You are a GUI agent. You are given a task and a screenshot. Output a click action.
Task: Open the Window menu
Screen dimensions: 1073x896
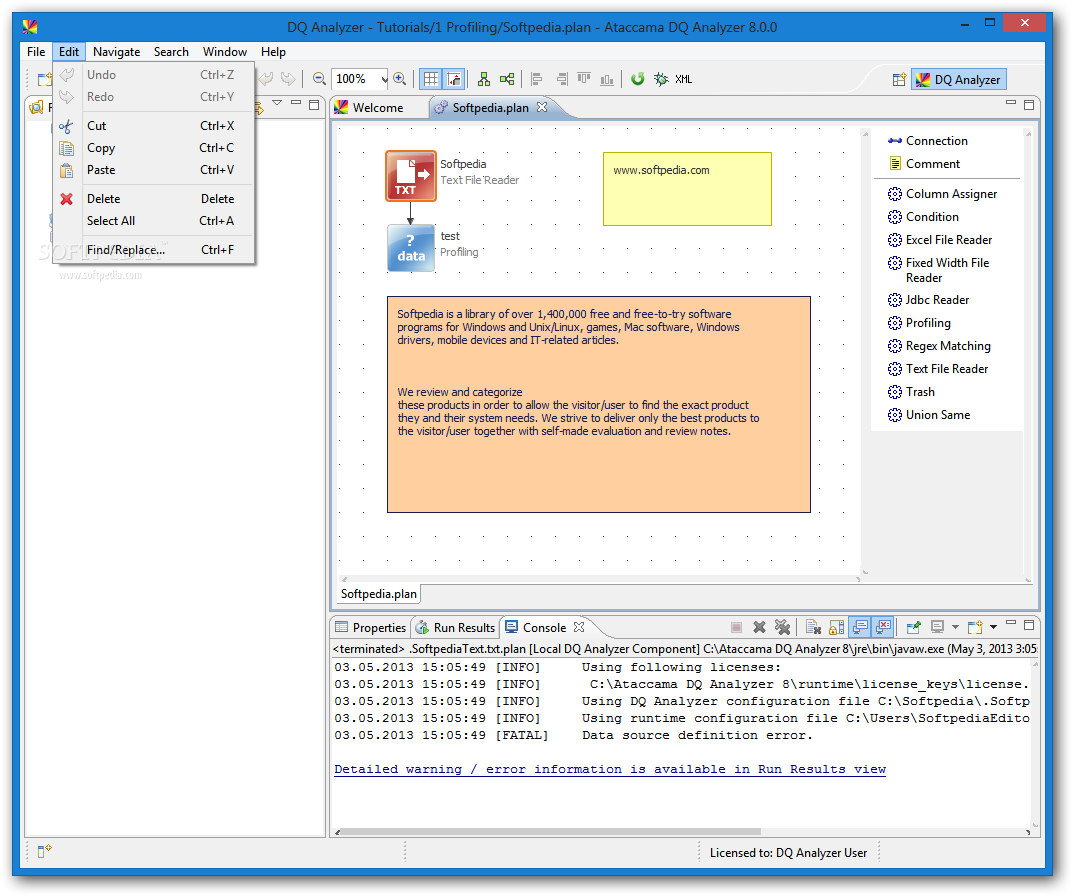coord(224,51)
